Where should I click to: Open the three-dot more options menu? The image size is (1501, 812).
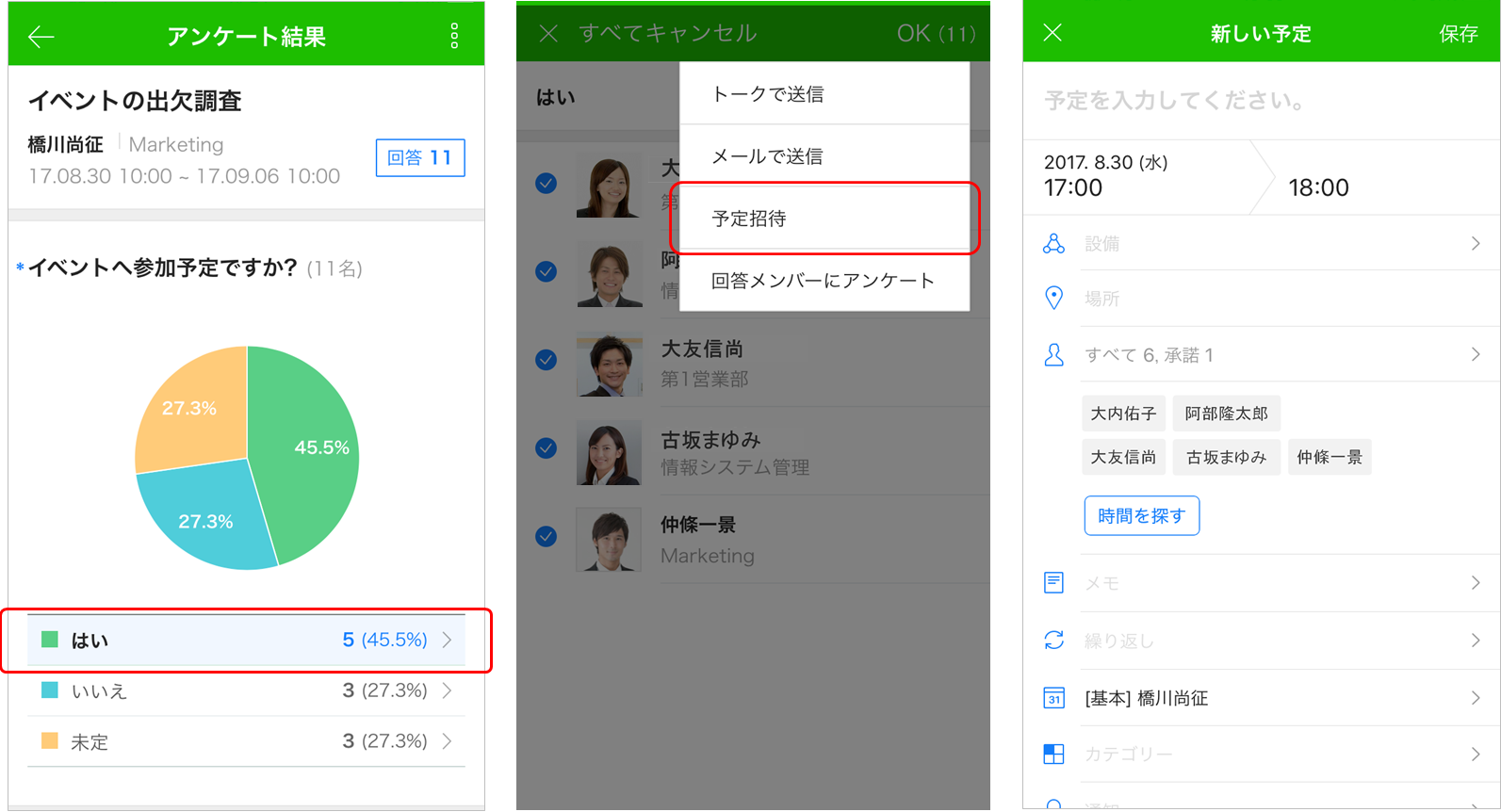(454, 37)
